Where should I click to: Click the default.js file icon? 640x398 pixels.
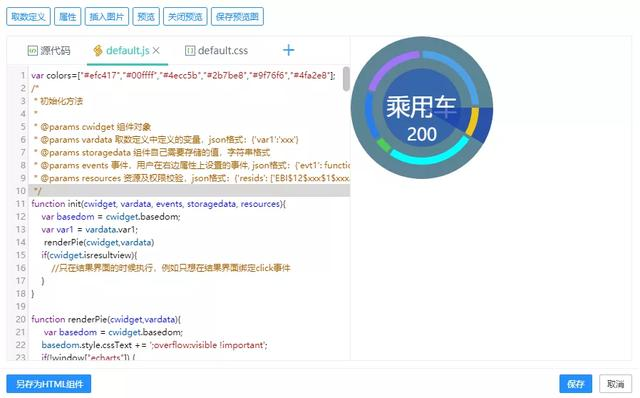tap(98, 51)
